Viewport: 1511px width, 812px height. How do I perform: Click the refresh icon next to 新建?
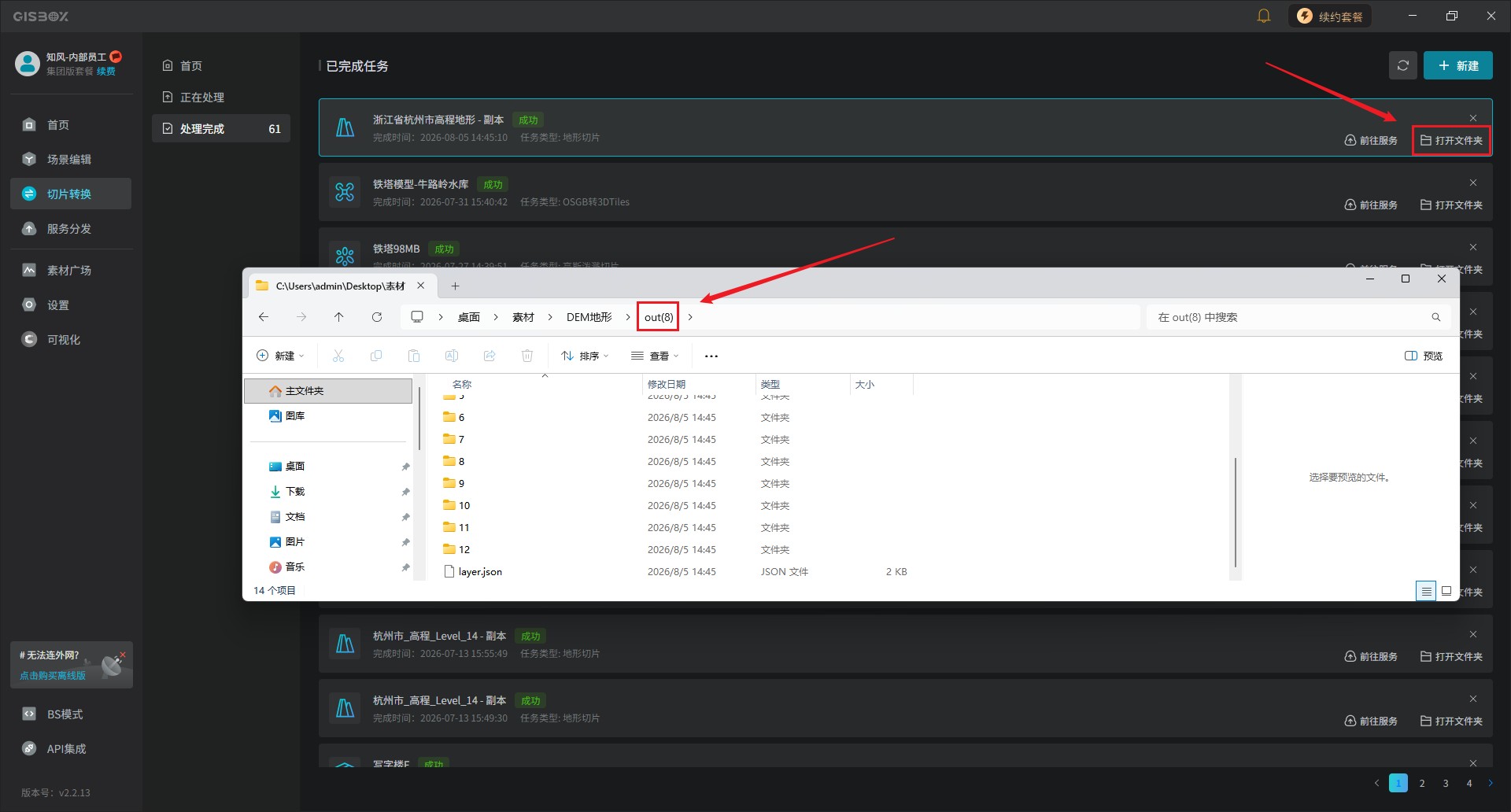pos(1403,65)
